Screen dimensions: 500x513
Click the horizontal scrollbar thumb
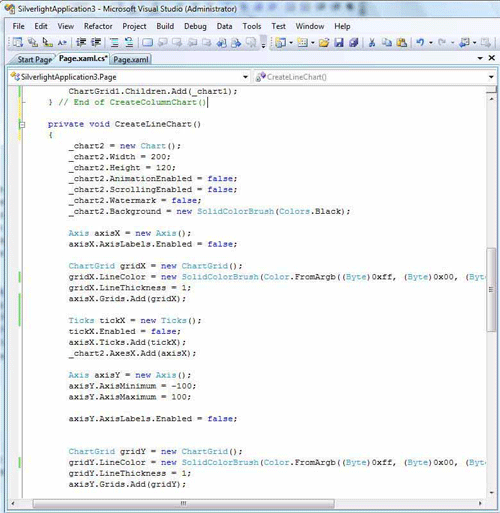click(183, 503)
